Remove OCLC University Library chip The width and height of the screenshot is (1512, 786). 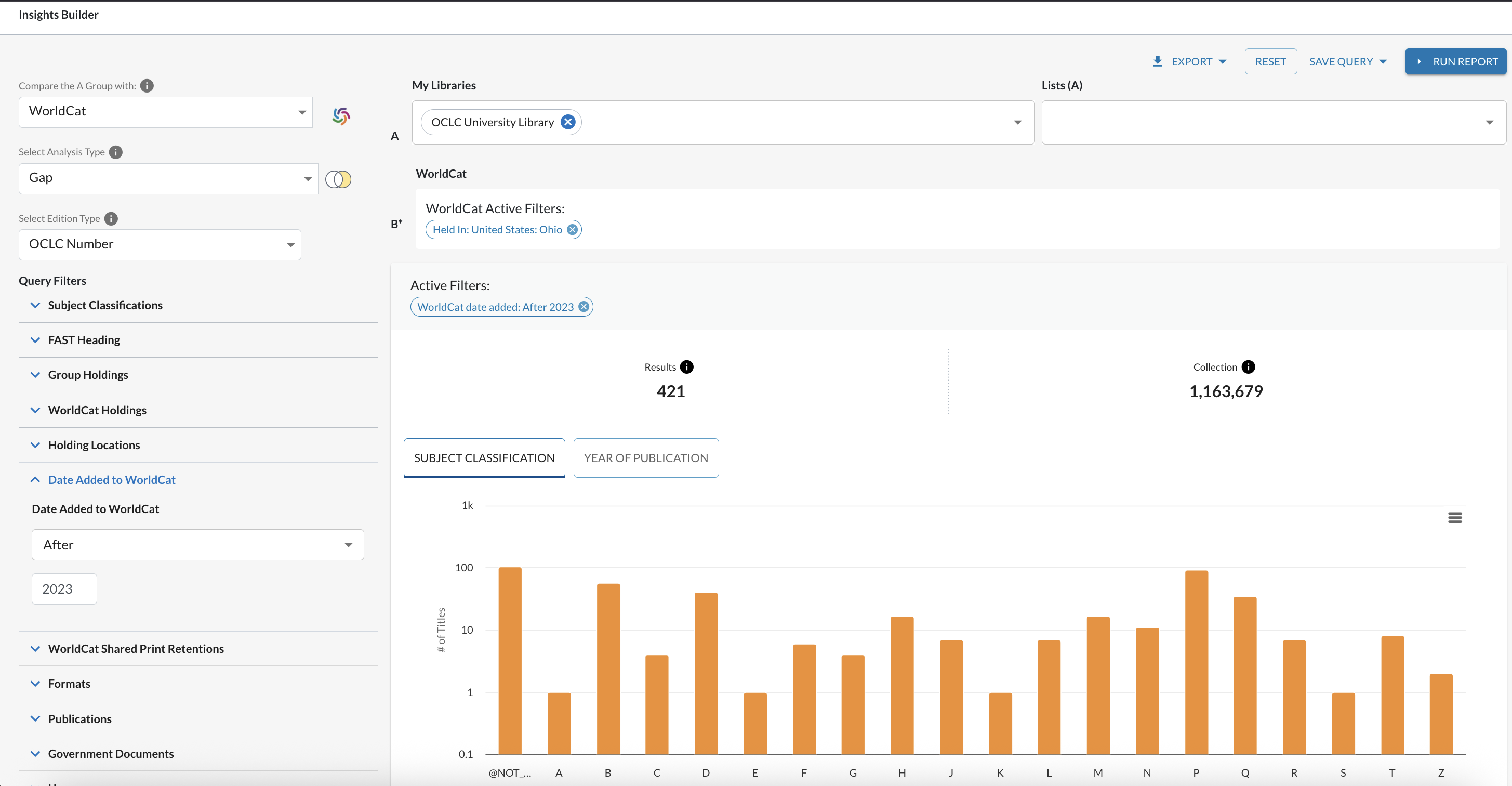(x=567, y=122)
